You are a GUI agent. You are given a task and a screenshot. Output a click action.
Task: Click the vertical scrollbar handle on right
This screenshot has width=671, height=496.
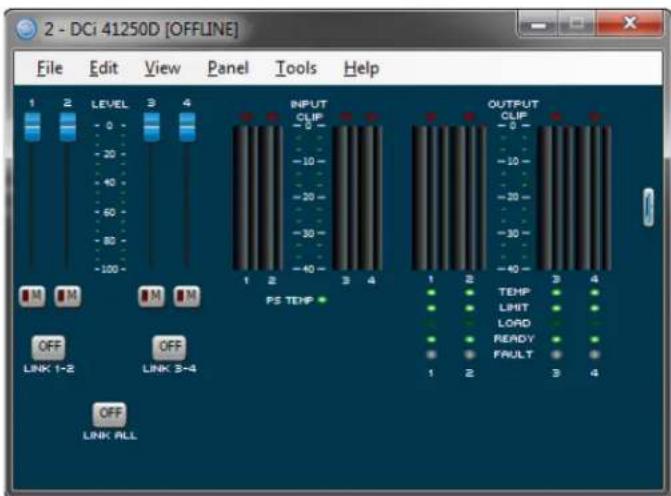click(649, 207)
